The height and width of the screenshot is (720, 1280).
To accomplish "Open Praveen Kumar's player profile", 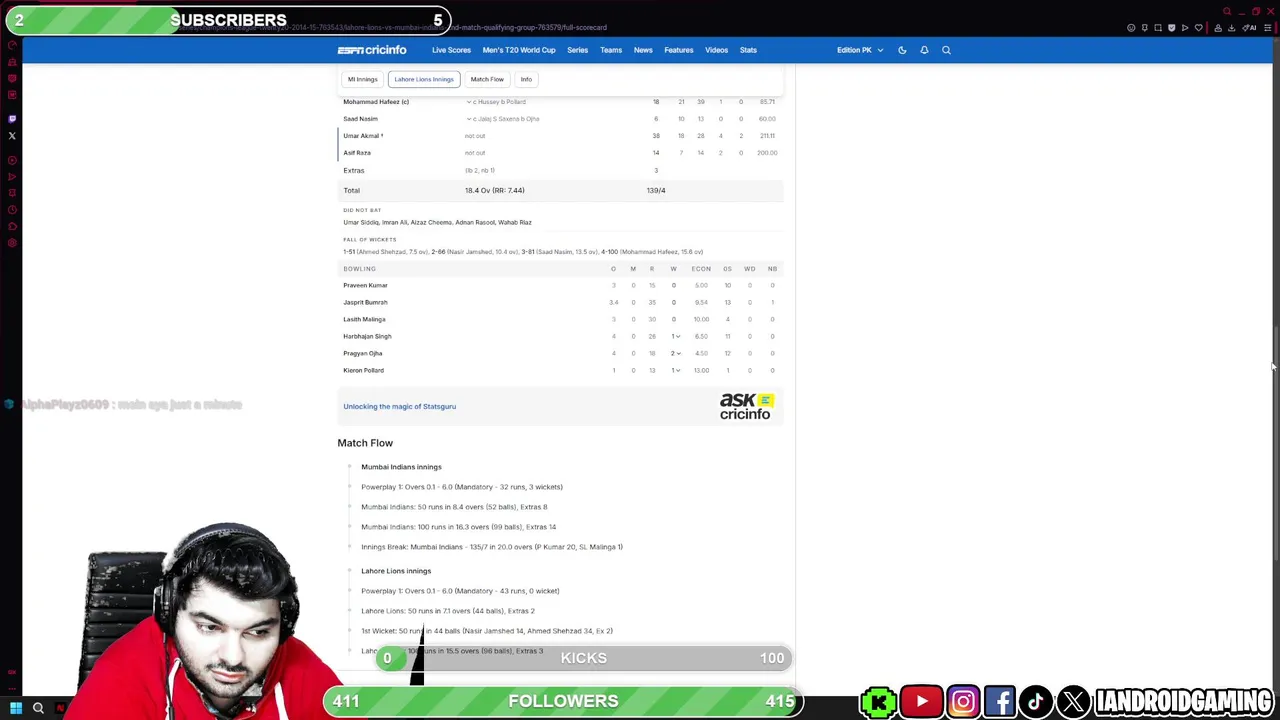I will 365,286.
